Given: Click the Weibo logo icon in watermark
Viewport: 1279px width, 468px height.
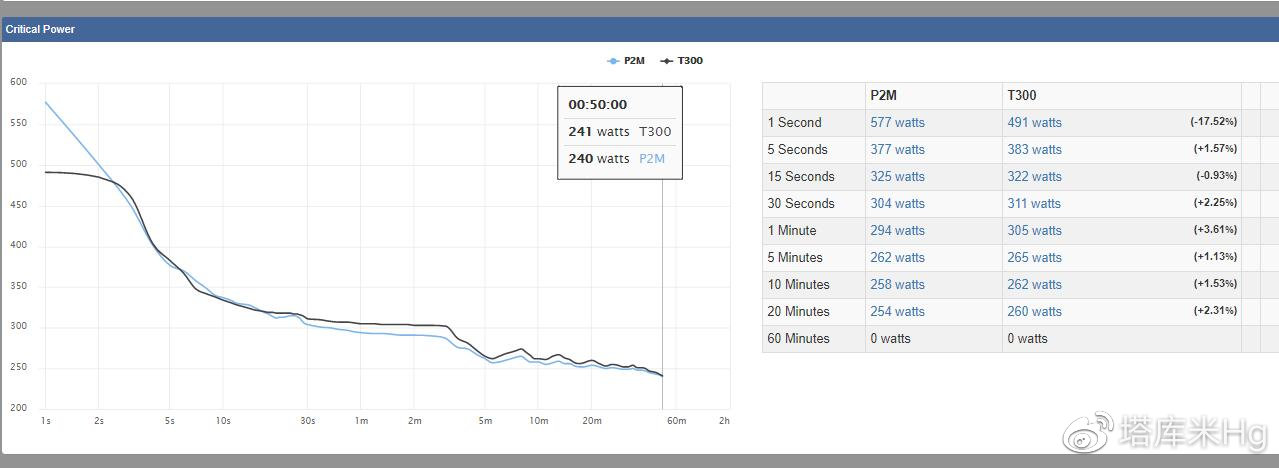Looking at the screenshot, I should 1087,431.
